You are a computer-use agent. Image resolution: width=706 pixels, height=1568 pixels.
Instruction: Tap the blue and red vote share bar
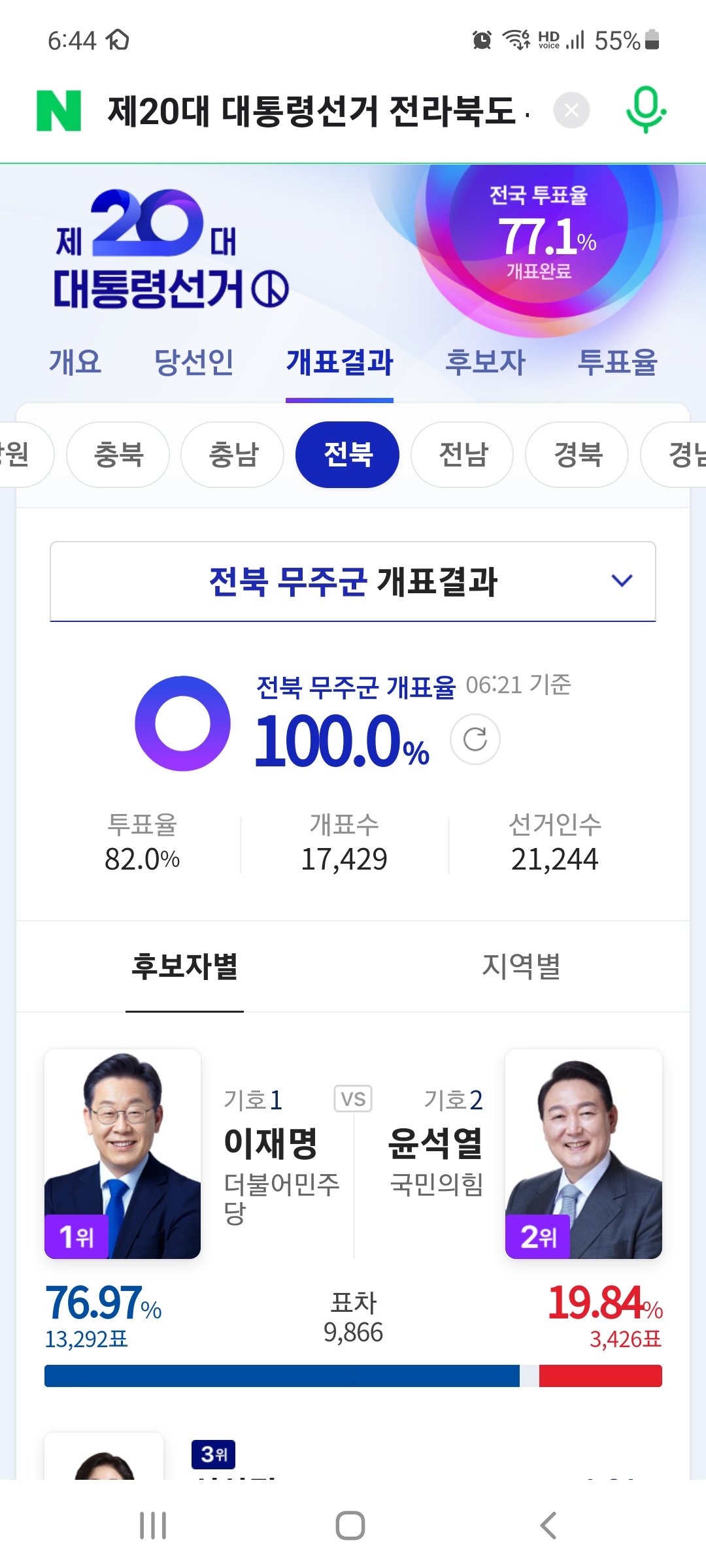(x=353, y=1375)
